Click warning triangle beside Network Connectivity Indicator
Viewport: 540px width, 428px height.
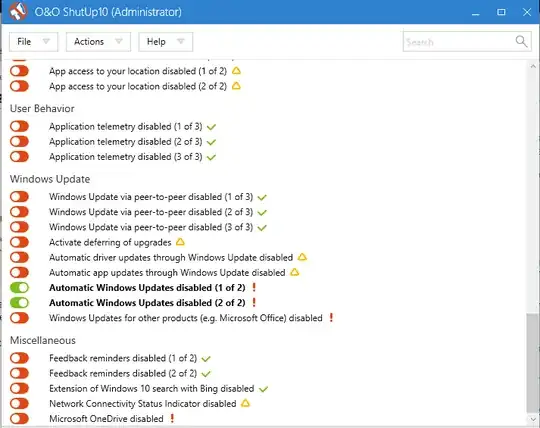click(245, 403)
